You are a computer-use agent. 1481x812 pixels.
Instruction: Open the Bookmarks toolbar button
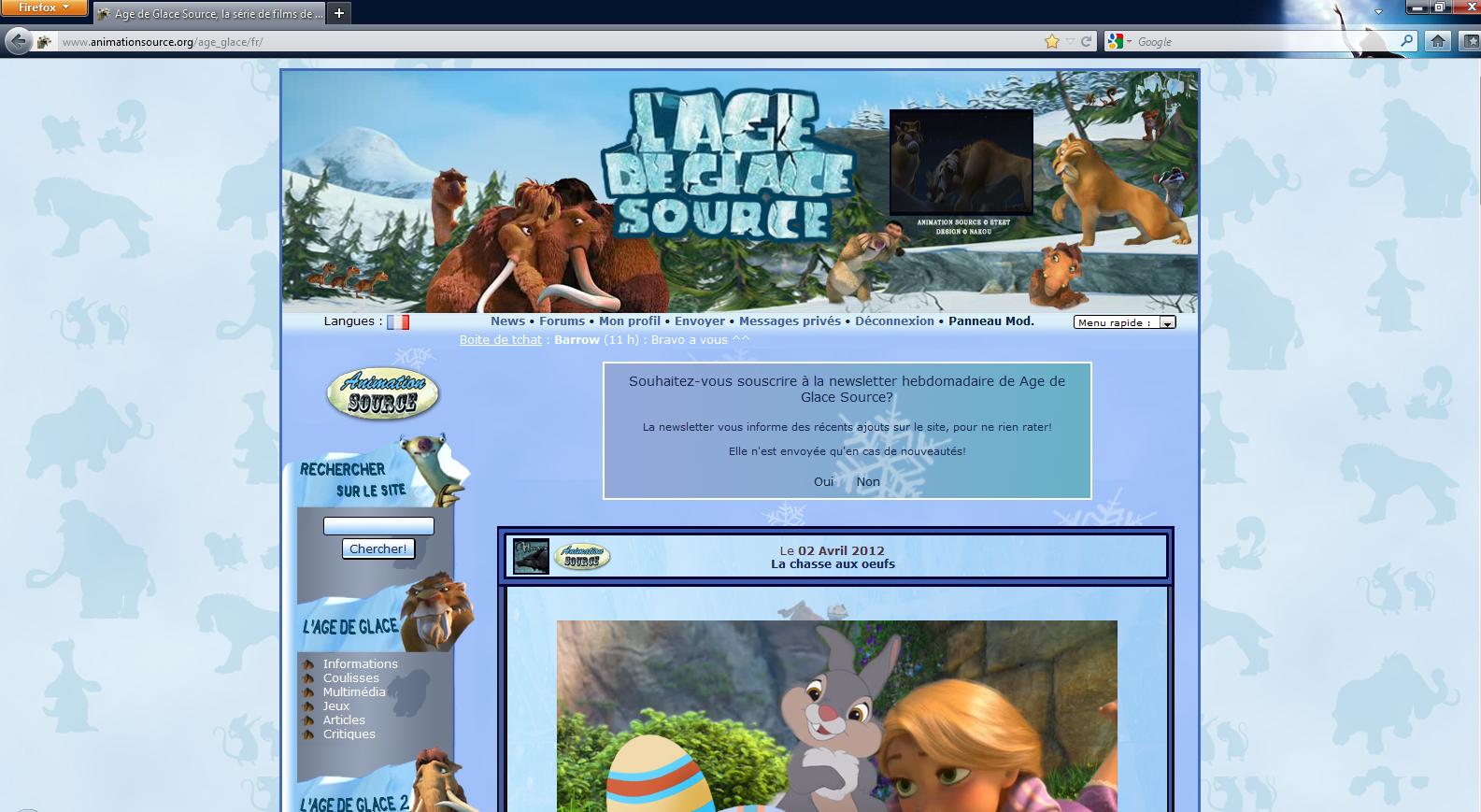coord(1471,41)
